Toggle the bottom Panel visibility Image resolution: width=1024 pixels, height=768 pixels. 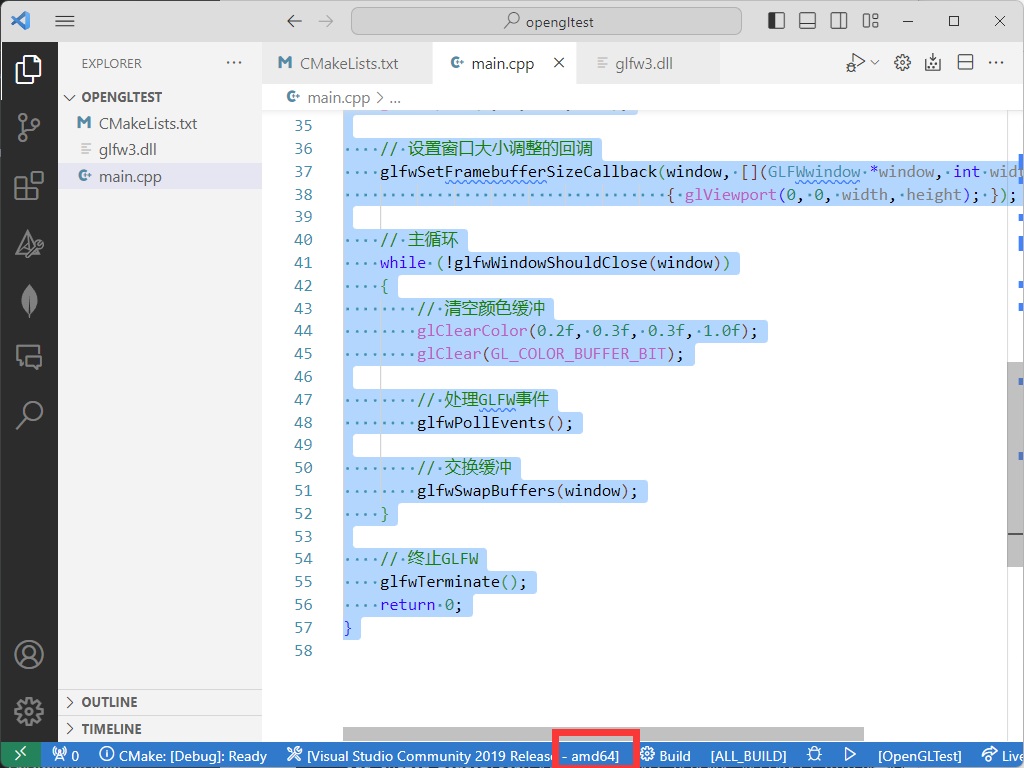click(808, 21)
